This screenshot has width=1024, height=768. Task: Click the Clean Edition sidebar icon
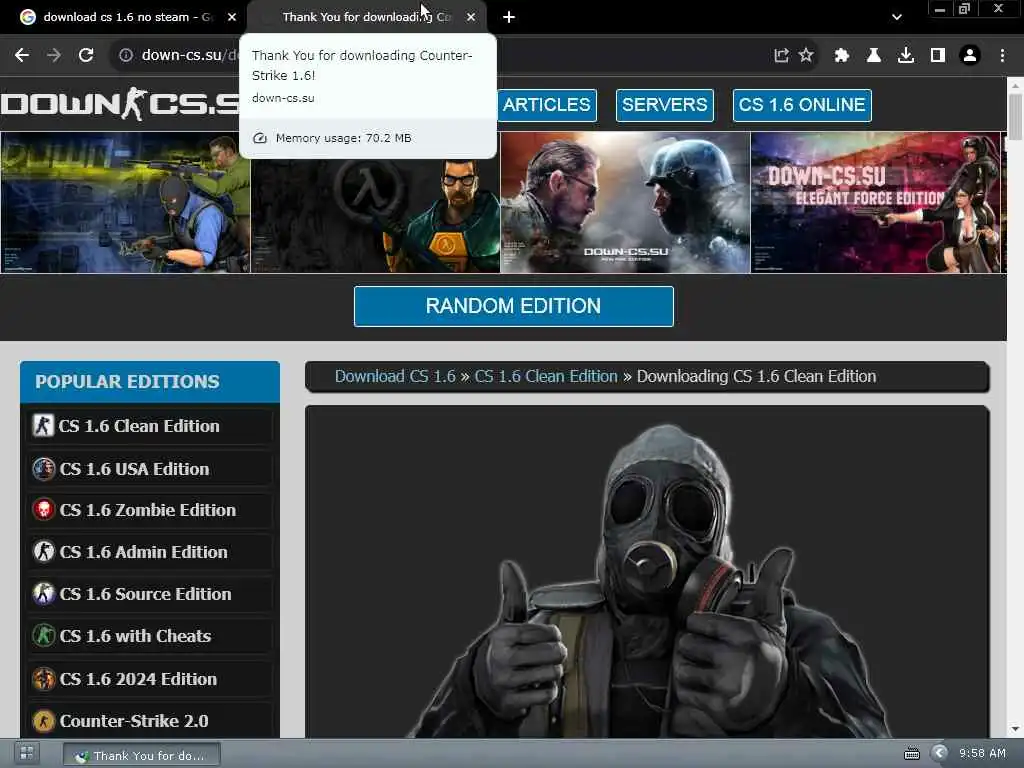tap(43, 426)
